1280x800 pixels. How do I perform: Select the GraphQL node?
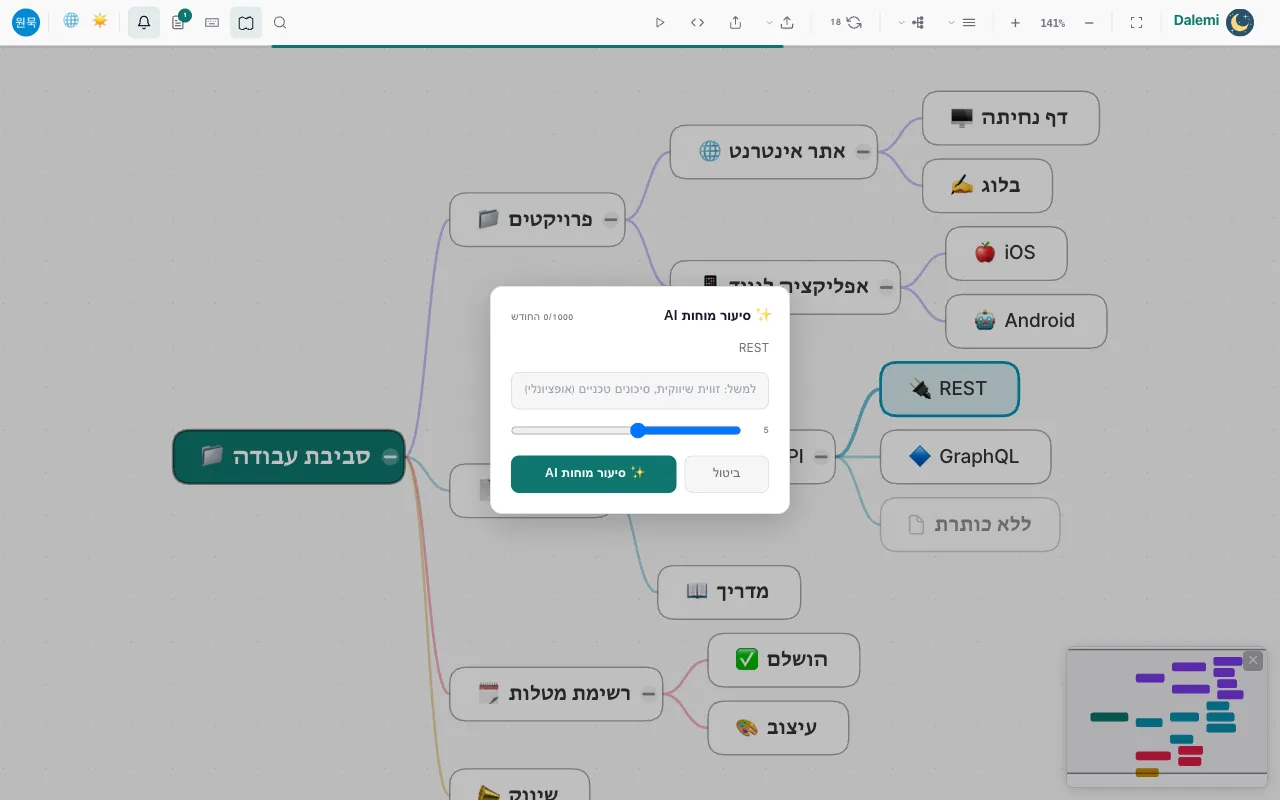(965, 457)
